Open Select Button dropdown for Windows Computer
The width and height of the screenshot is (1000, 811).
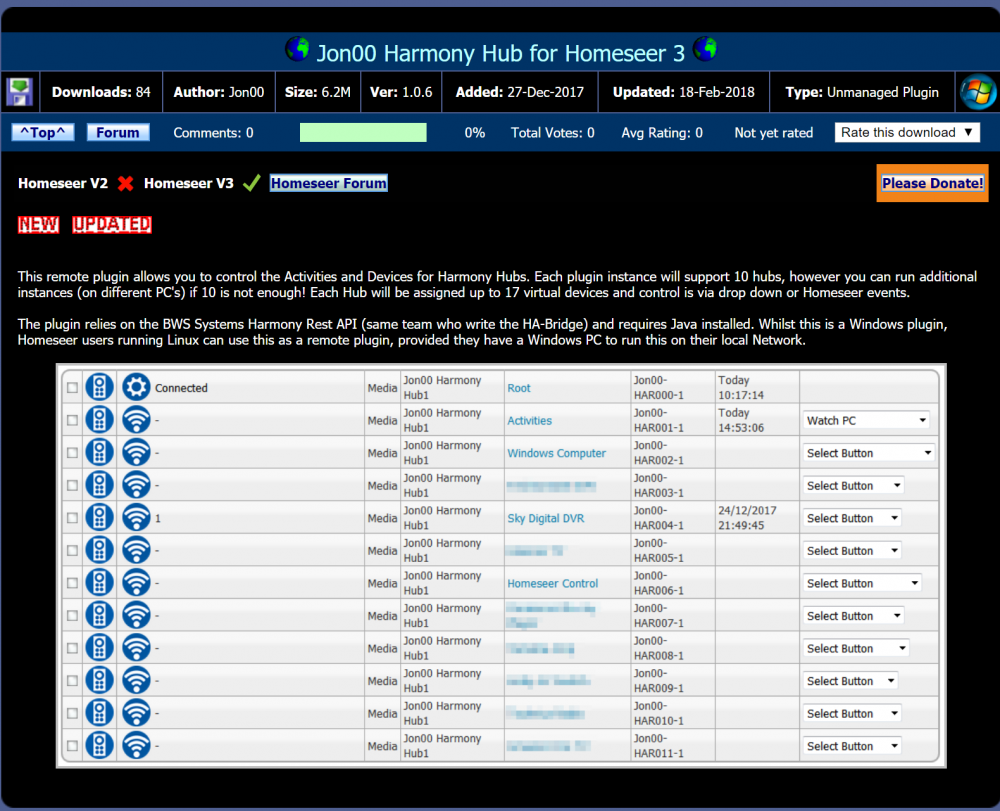click(868, 453)
